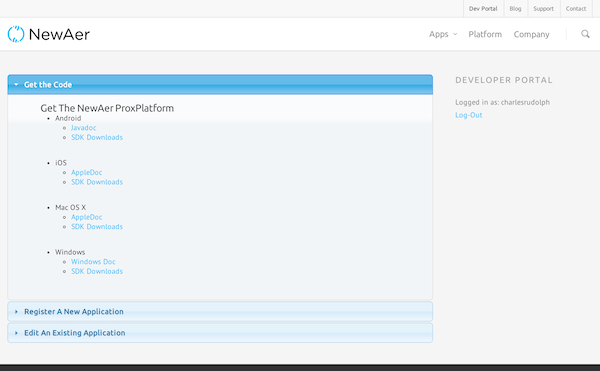The width and height of the screenshot is (600, 371).
Task: Click the NewAer wordmark text
Action: 59,34
